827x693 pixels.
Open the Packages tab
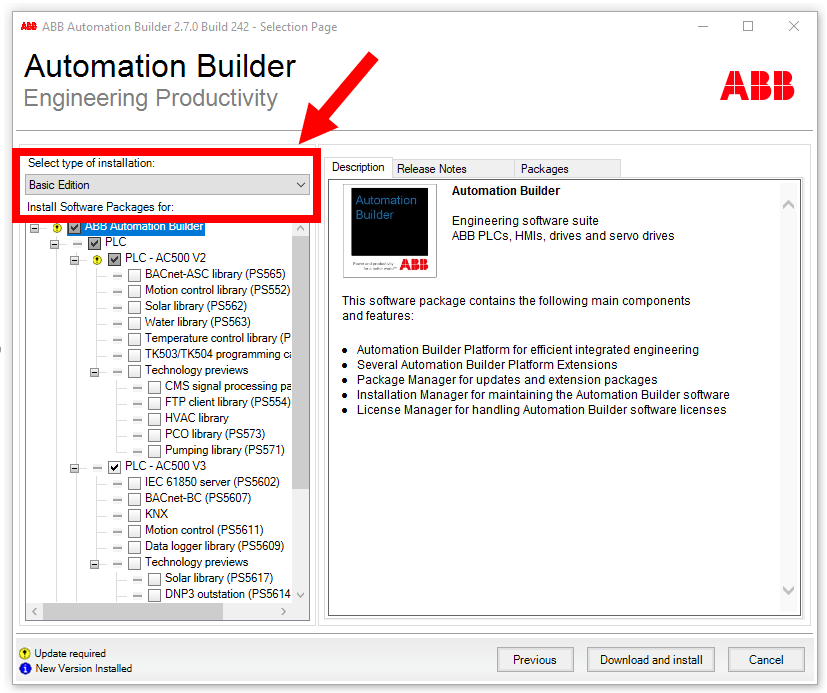coord(545,169)
